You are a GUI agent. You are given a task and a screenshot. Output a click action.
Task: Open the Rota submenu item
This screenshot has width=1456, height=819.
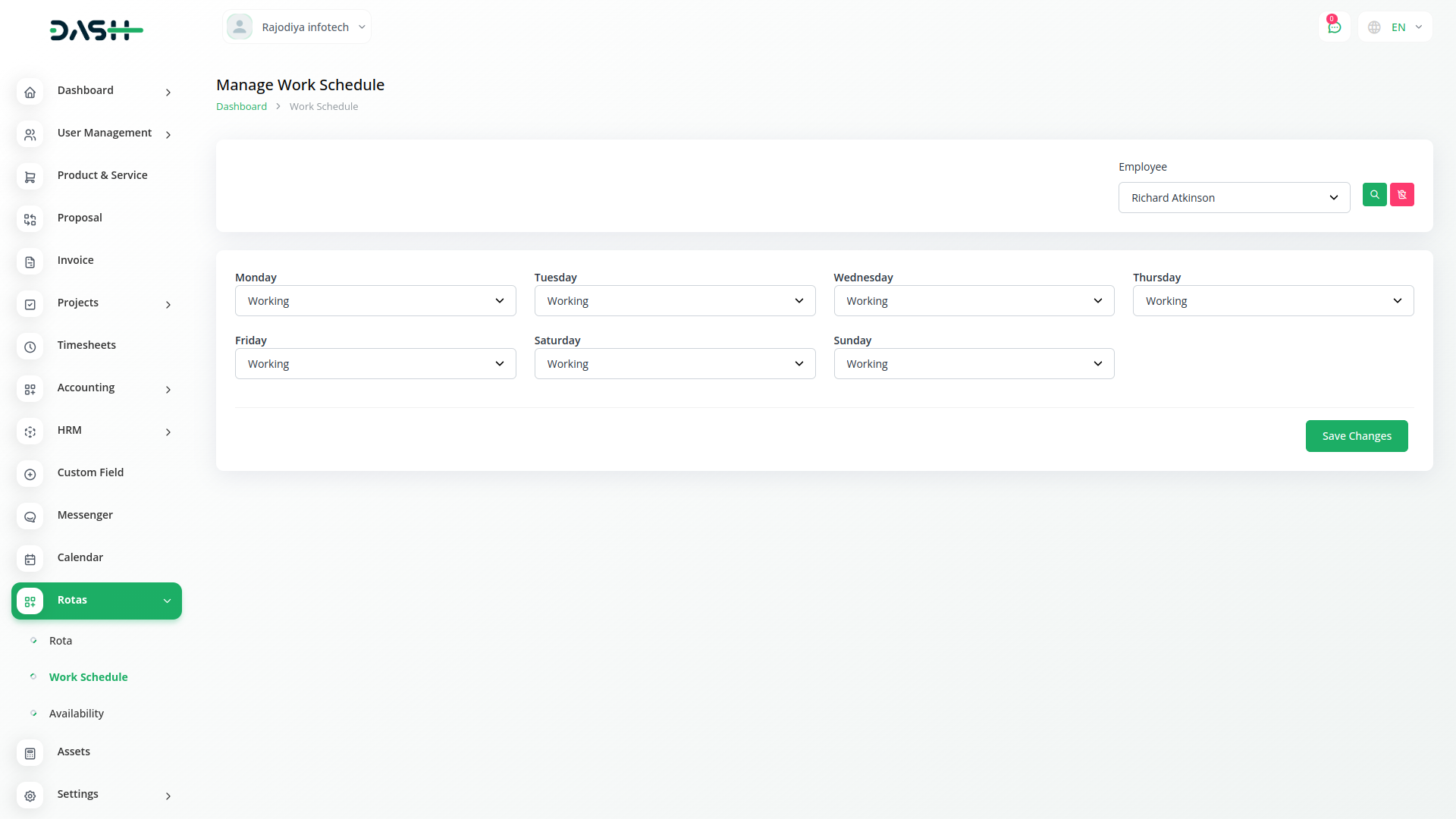[61, 641]
